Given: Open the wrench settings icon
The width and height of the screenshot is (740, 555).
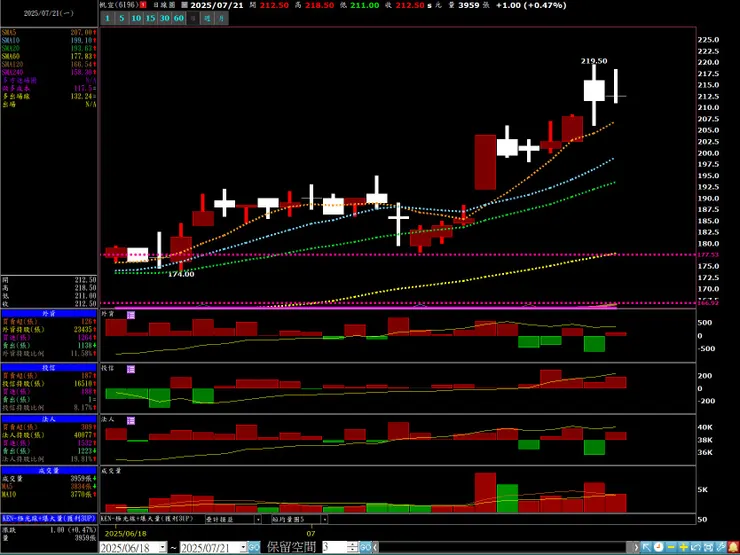Looking at the screenshot, I should coord(721,547).
